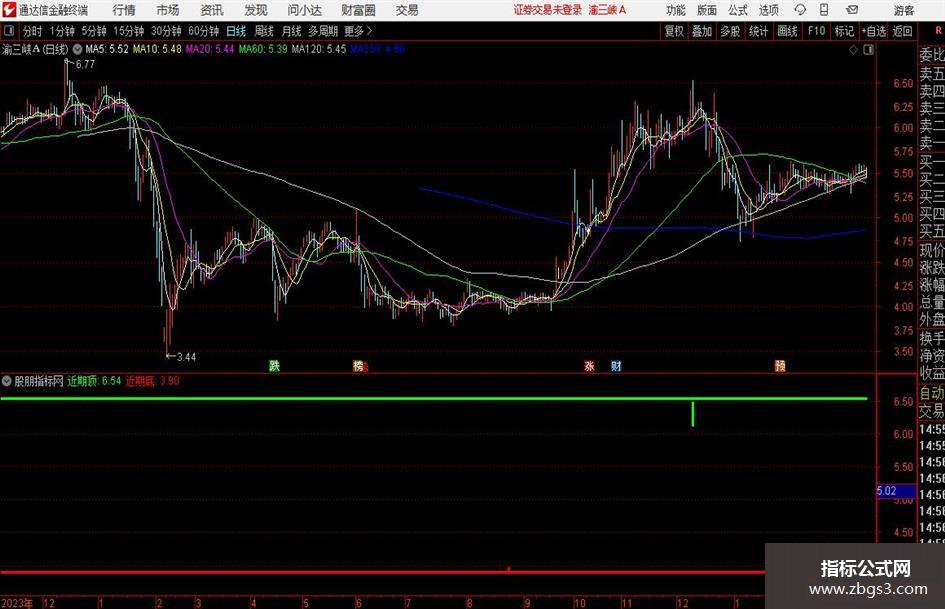Click the 复权 button
The width and height of the screenshot is (945, 609).
click(674, 31)
